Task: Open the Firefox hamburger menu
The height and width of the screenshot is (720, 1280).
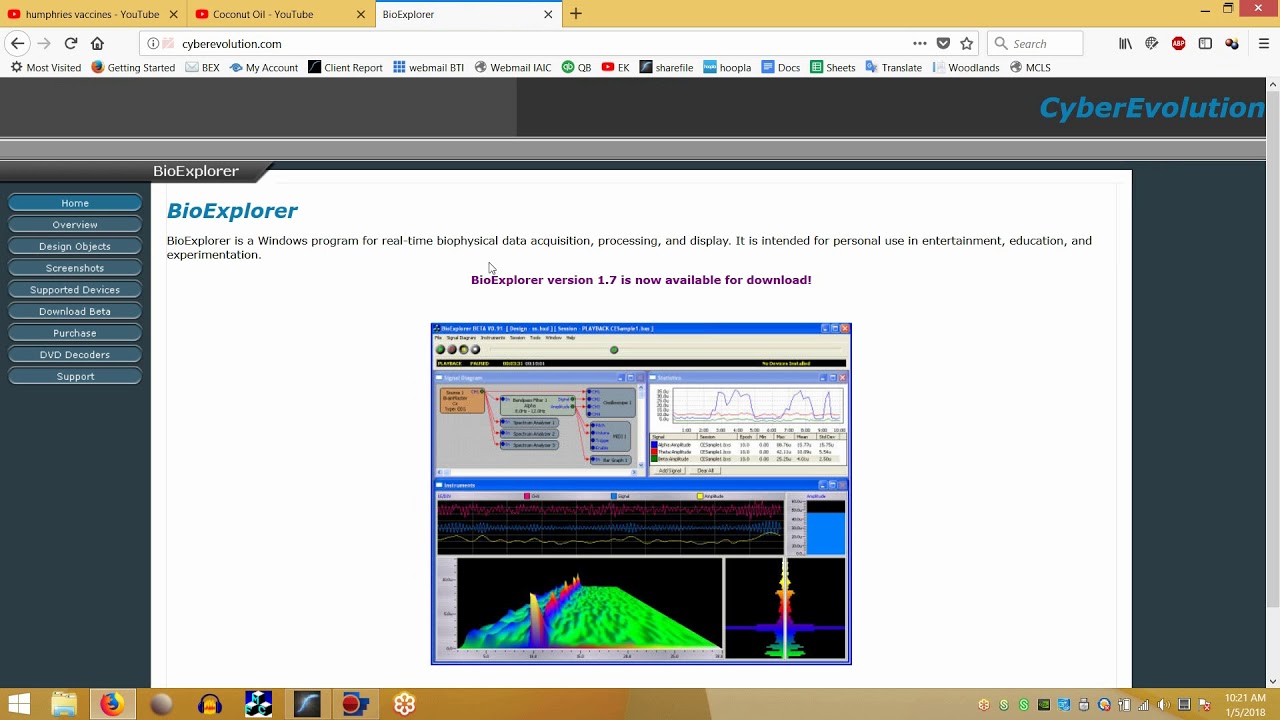Action: (1264, 44)
